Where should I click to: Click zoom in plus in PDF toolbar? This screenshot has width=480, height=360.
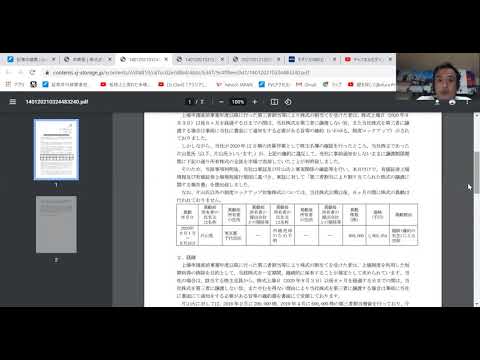click(x=255, y=102)
